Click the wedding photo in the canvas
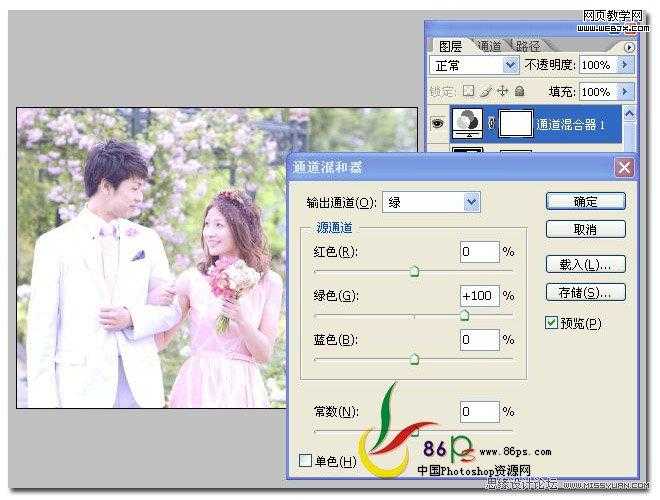The height and width of the screenshot is (500, 660). coord(152,258)
